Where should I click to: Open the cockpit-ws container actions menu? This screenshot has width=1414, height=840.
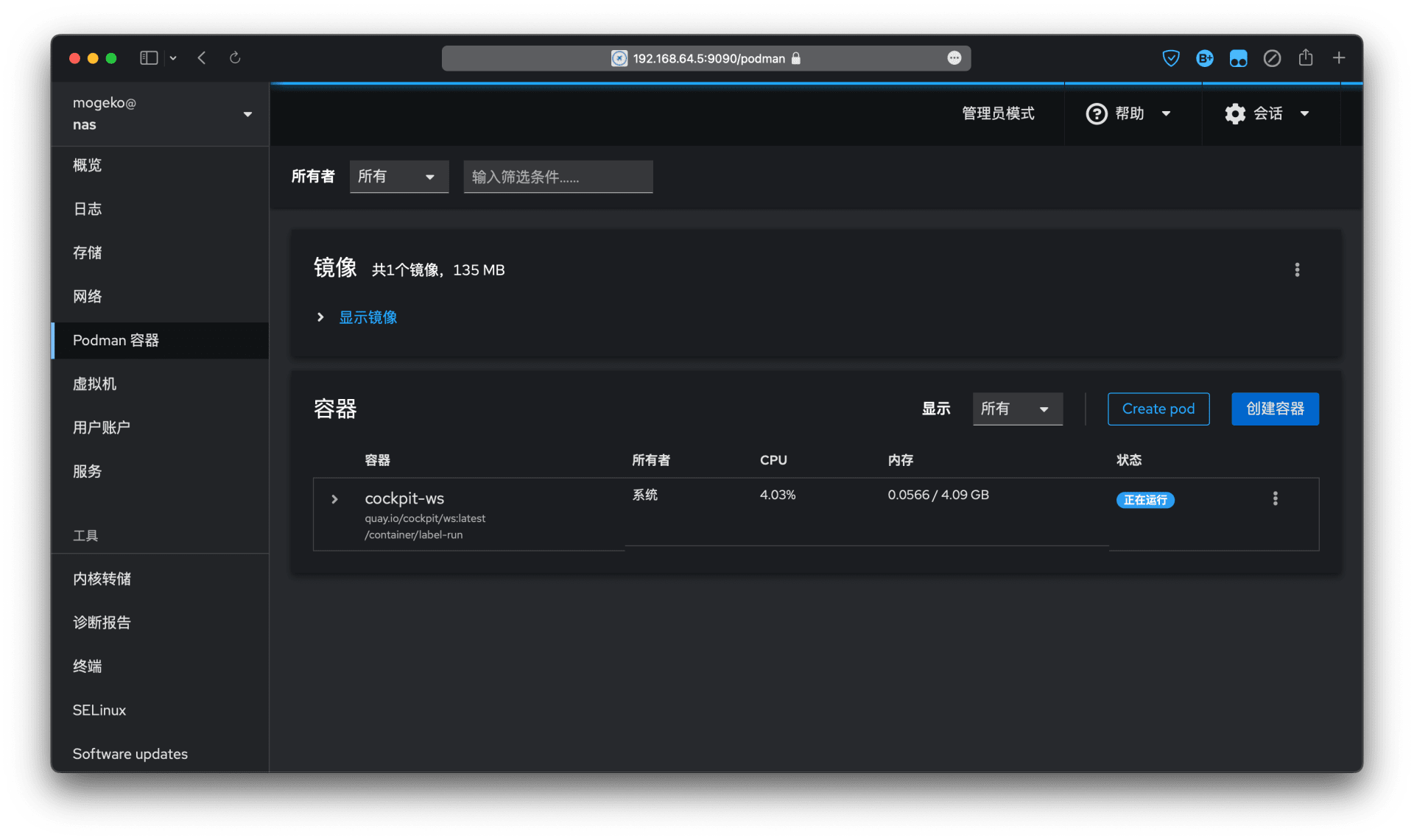pyautogui.click(x=1275, y=498)
